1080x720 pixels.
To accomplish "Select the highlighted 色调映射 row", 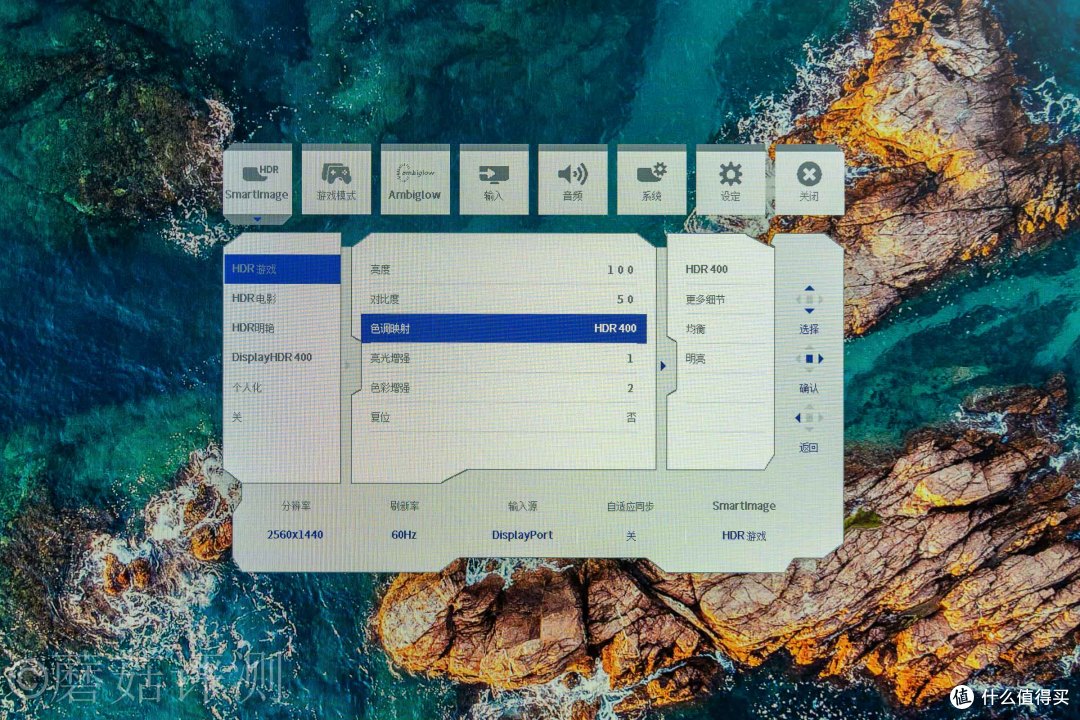I will point(503,329).
